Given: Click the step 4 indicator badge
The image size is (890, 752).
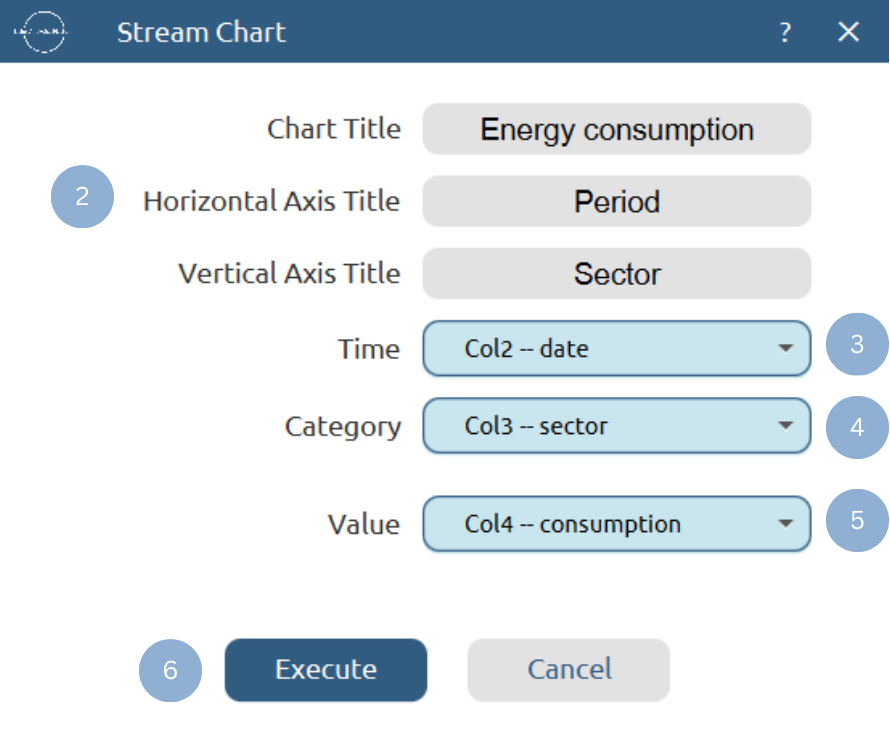Looking at the screenshot, I should click(x=858, y=427).
